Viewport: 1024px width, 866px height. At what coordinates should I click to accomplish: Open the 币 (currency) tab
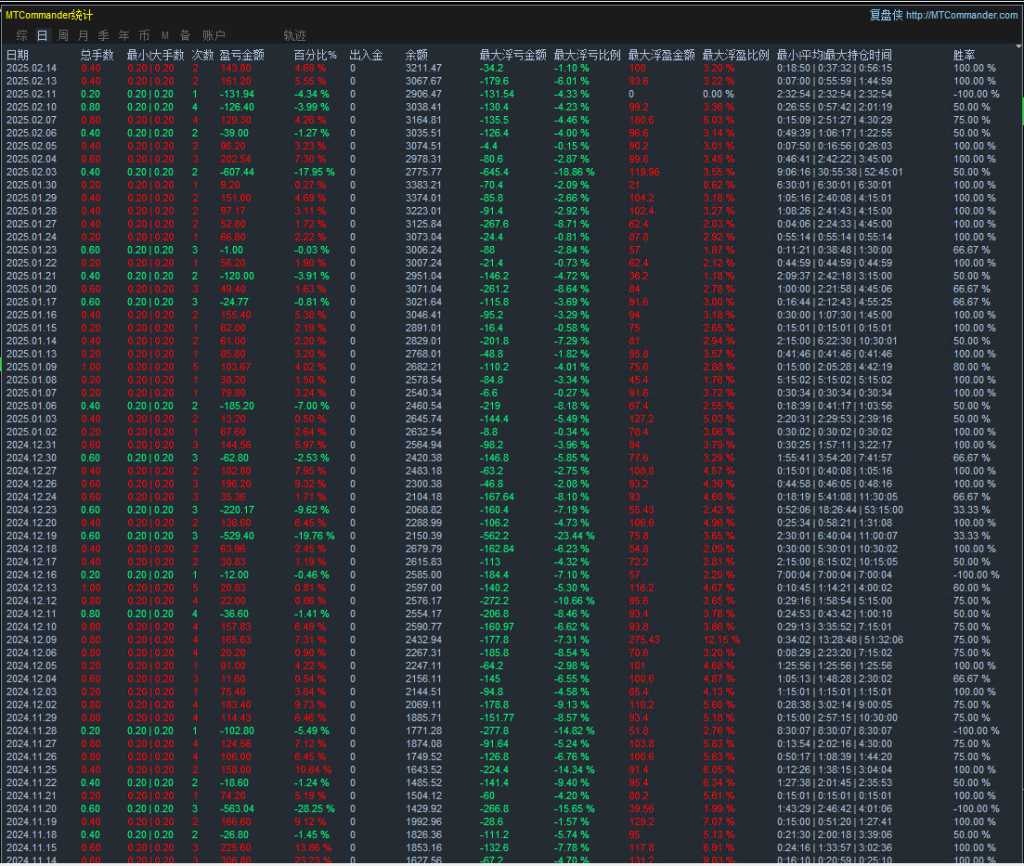145,35
